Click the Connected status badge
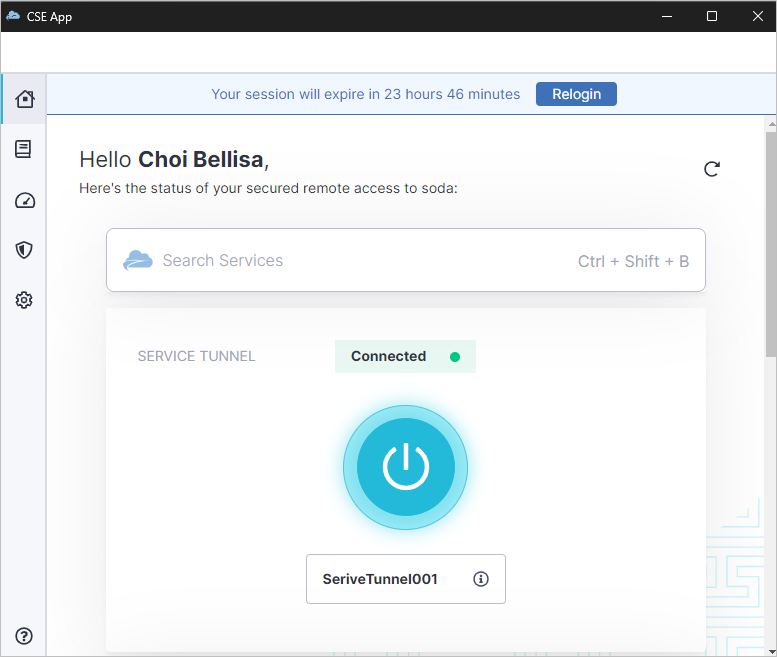 405,356
